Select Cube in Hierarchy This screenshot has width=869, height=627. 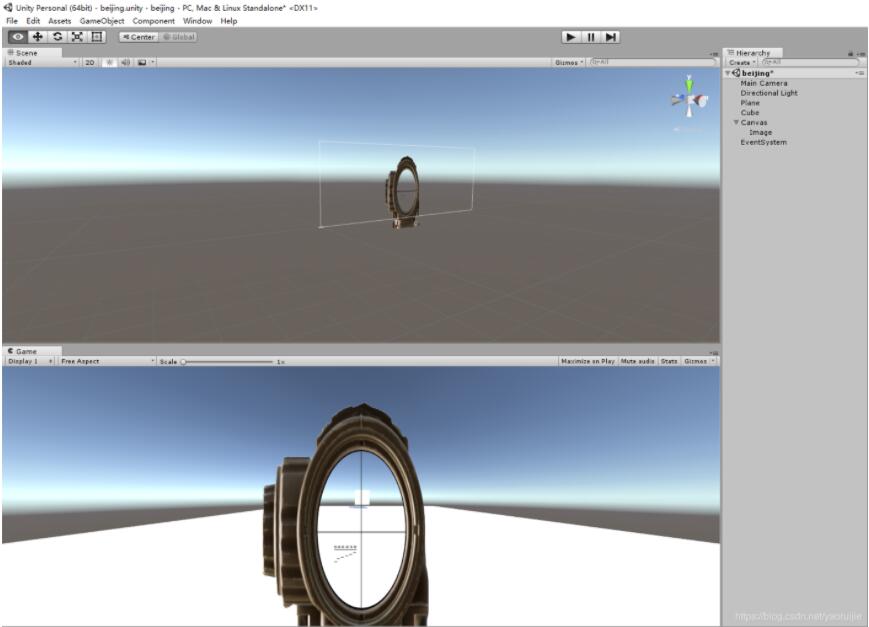(x=750, y=113)
